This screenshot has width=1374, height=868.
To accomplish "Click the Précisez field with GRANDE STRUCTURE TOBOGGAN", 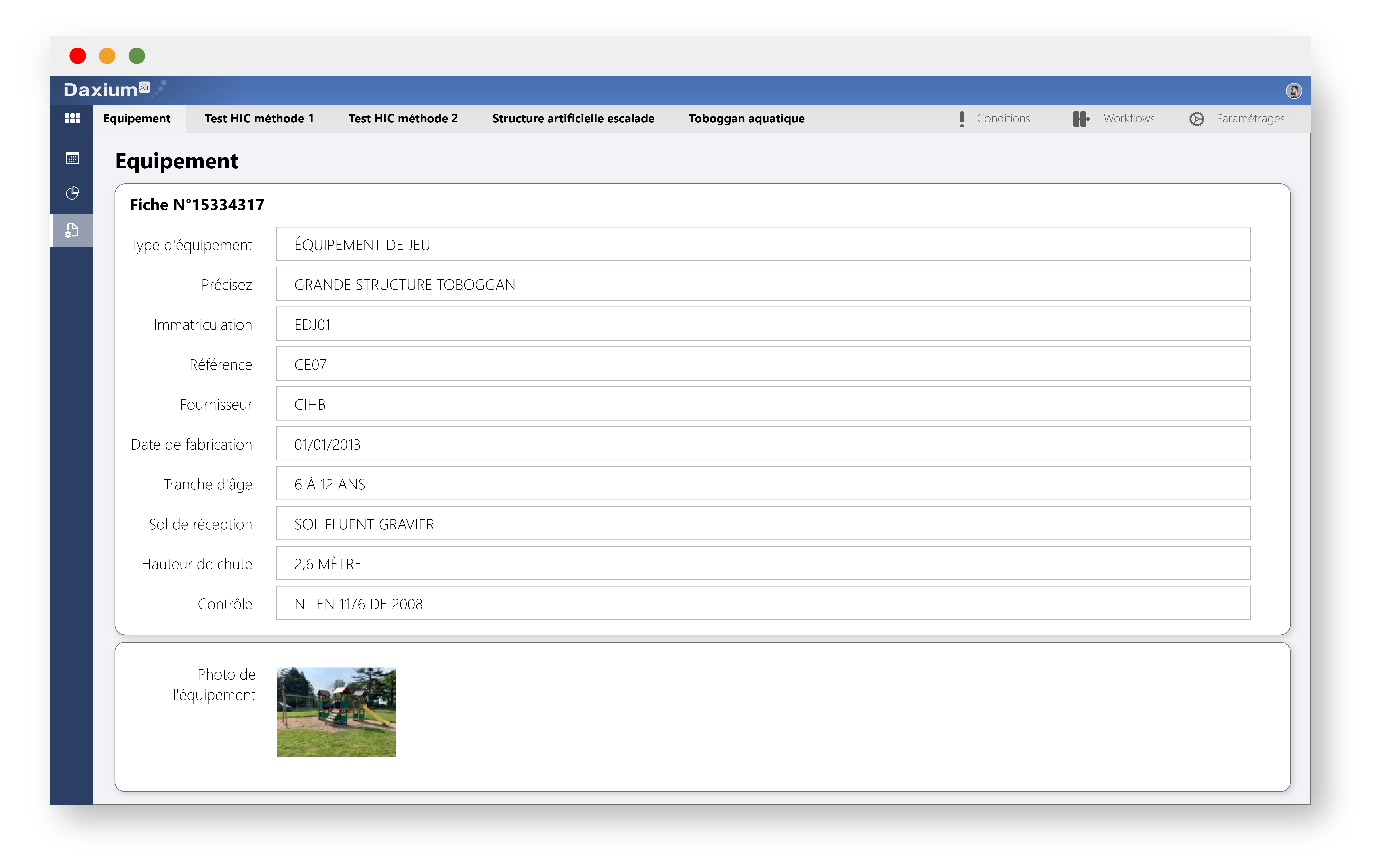I will coord(763,284).
